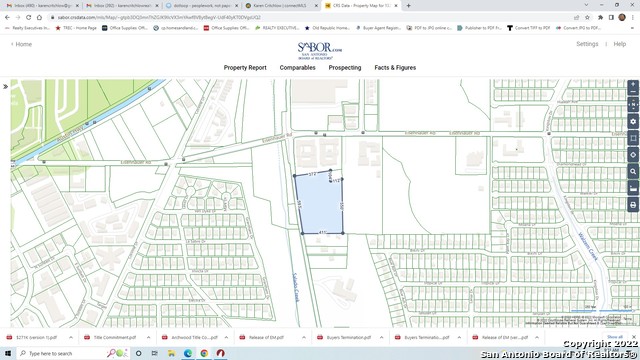640x360 pixels.
Task: Open the Settings link
Action: pos(587,44)
